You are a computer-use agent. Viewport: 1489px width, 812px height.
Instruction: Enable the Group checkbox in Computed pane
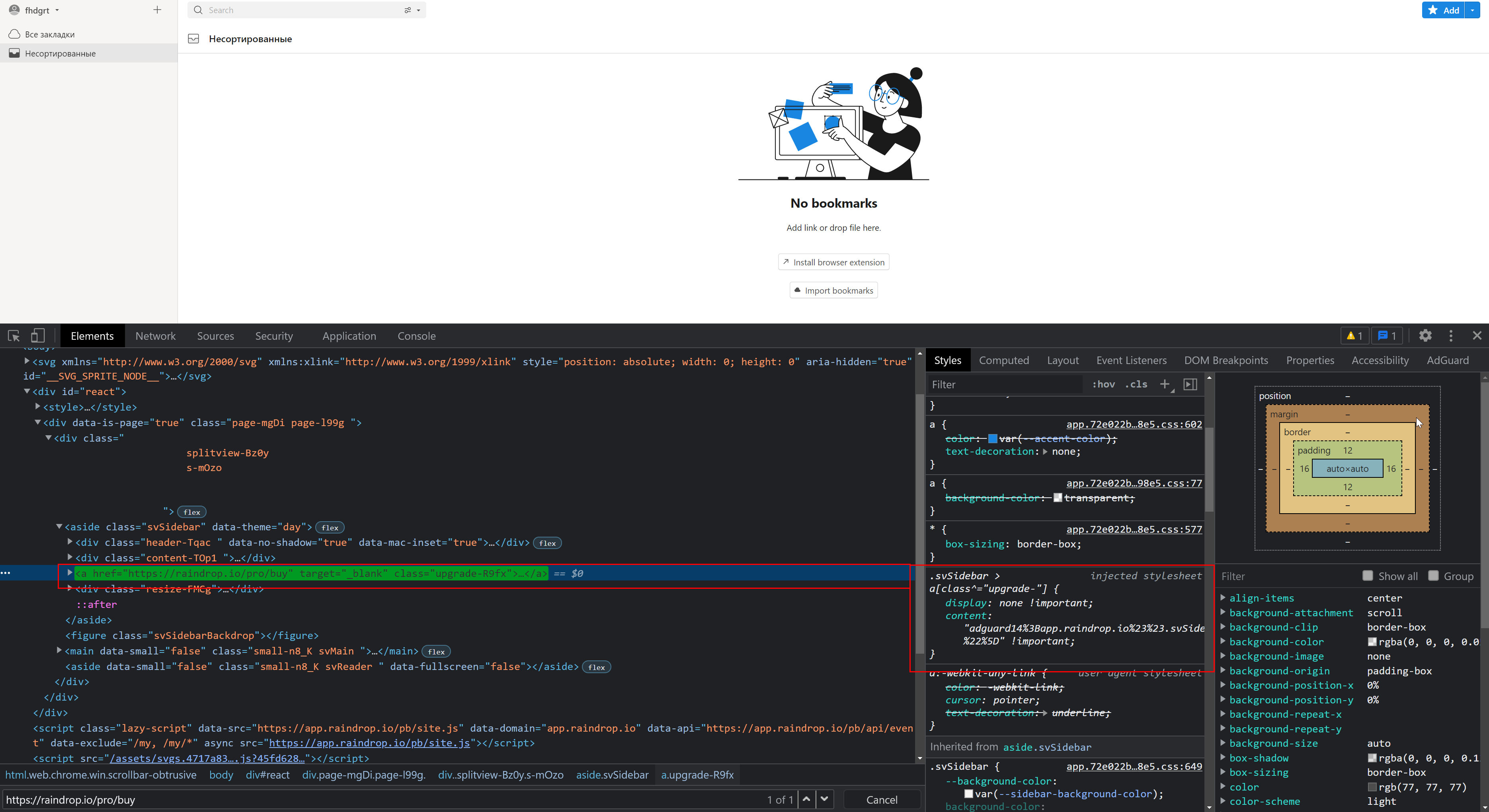[x=1434, y=576]
